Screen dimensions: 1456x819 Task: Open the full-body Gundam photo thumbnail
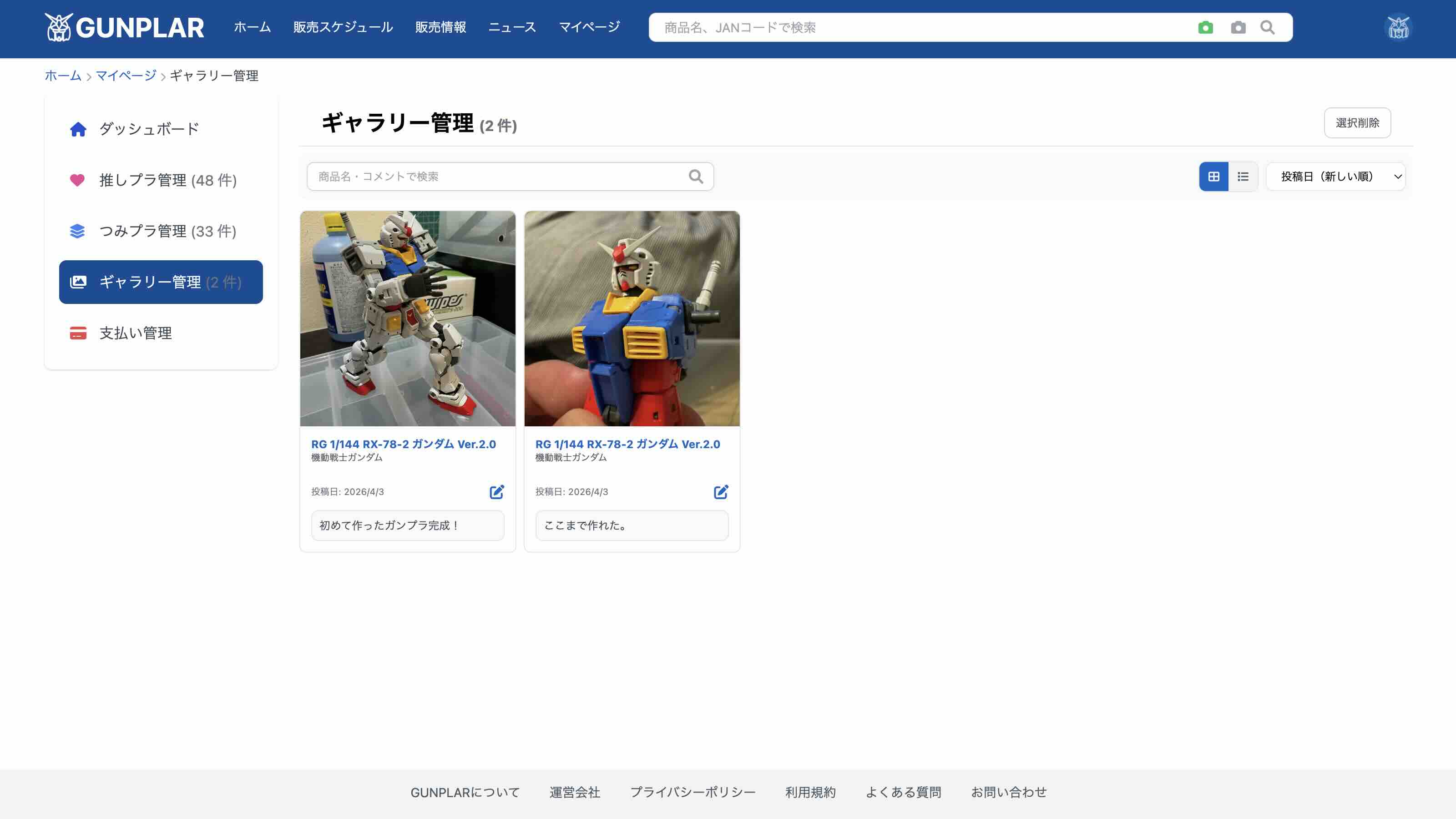pos(408,319)
